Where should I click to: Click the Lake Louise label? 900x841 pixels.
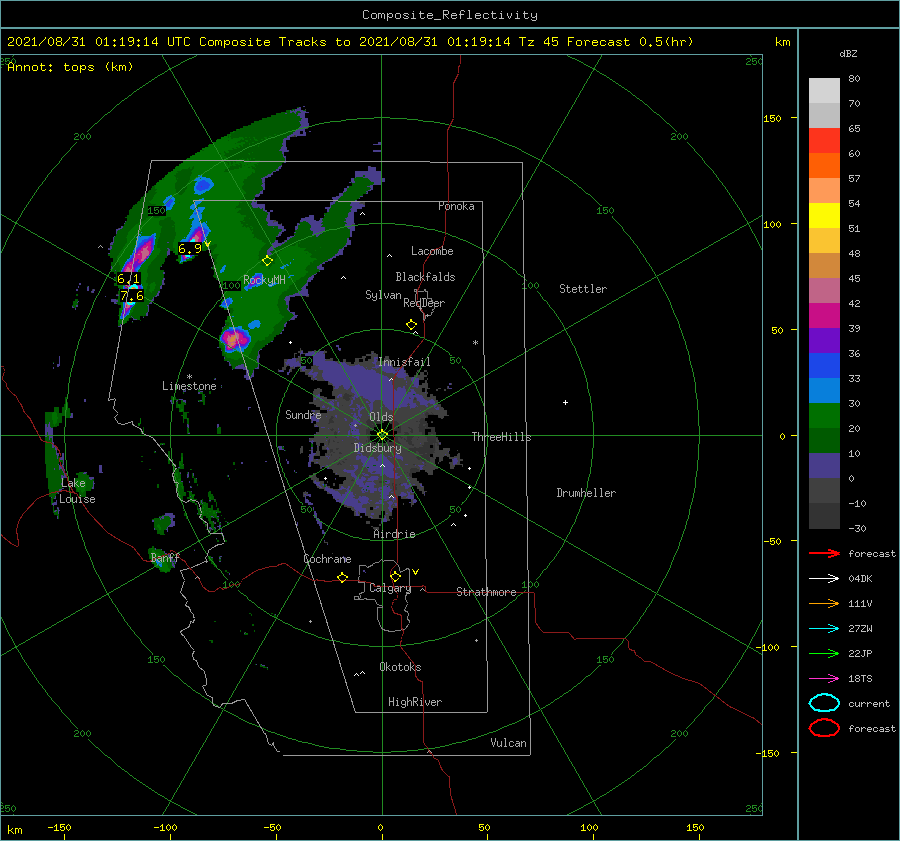(x=77, y=491)
